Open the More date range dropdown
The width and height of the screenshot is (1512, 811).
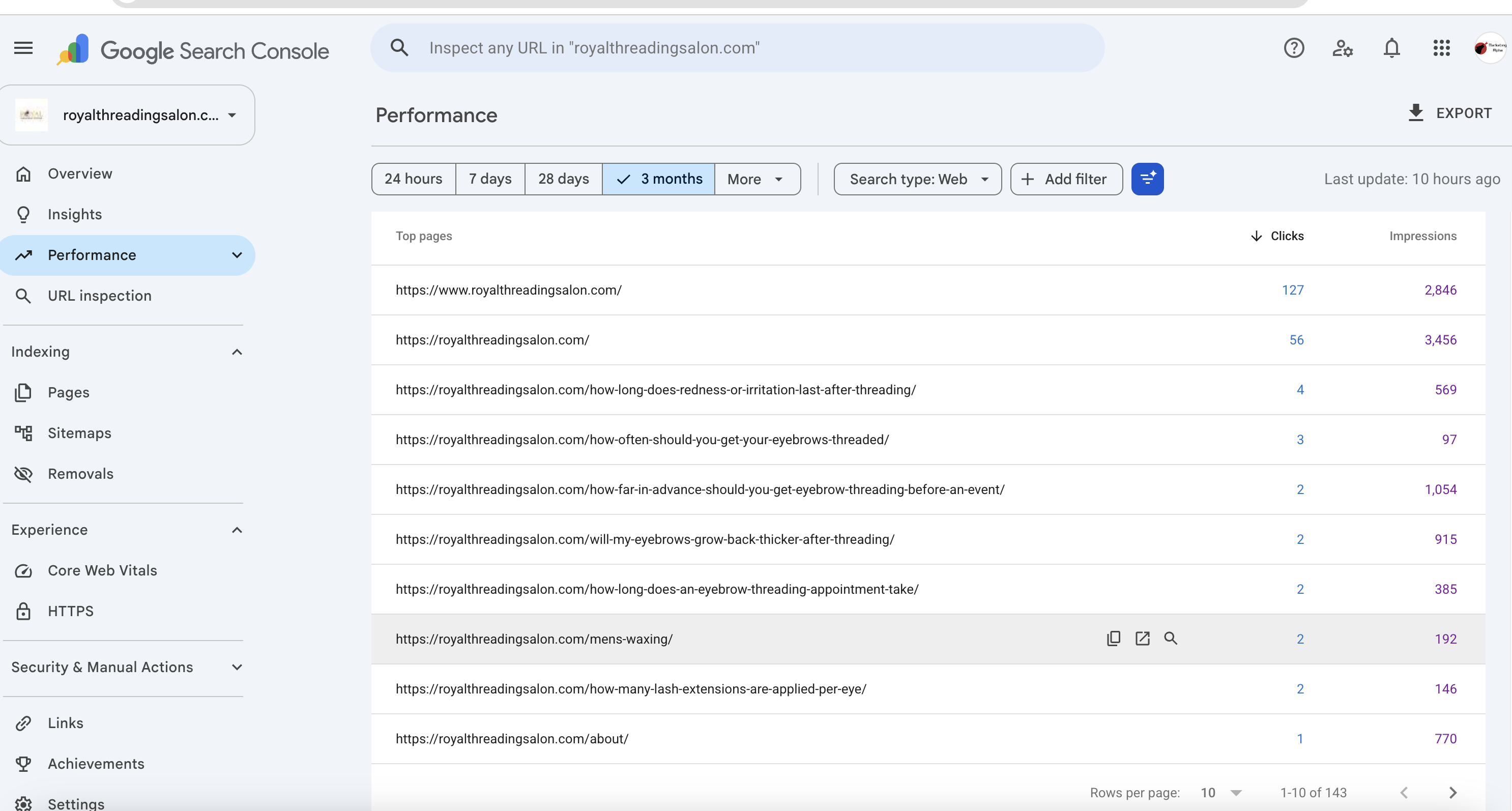point(757,179)
